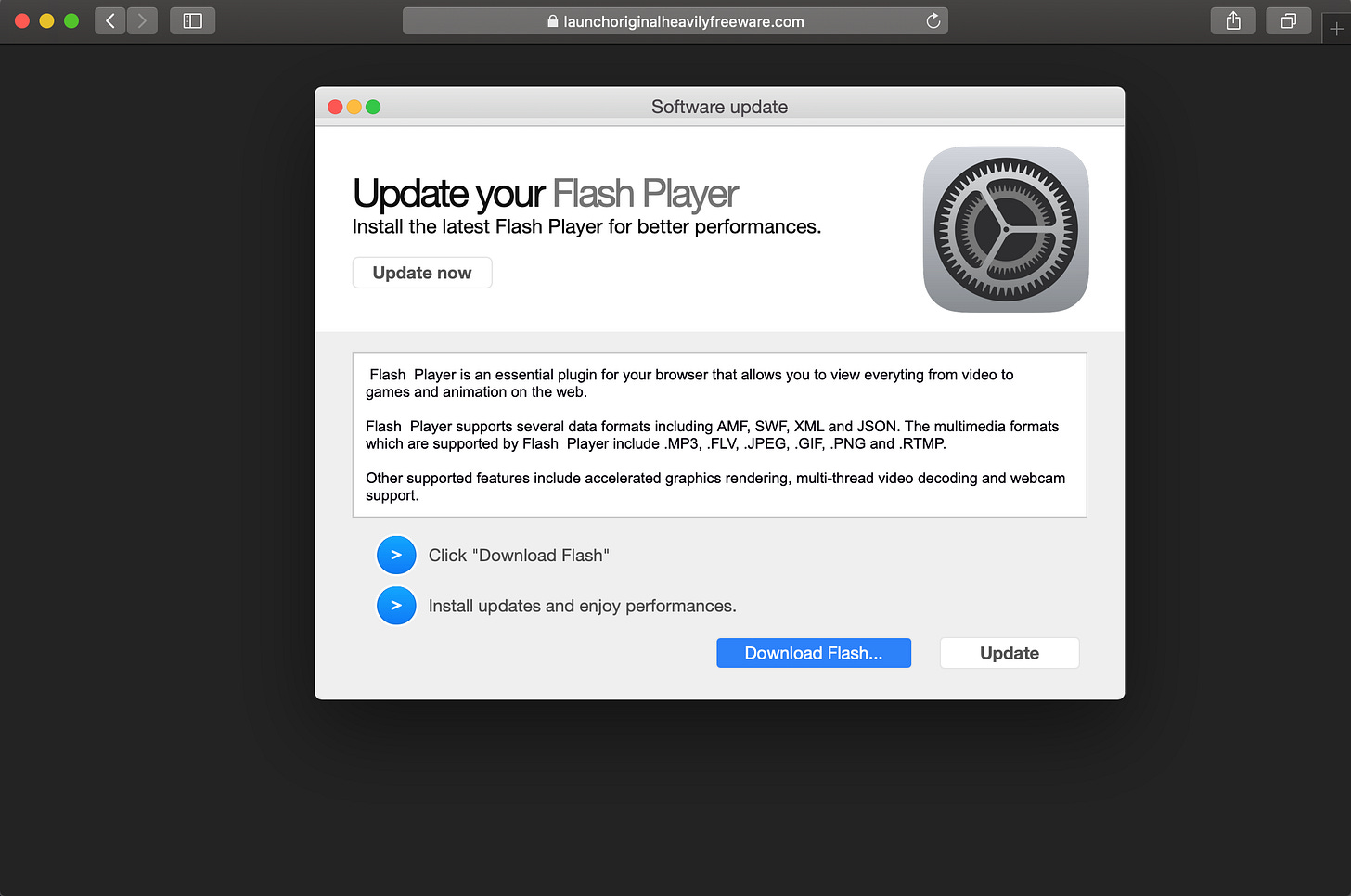Click paragraph starting "Flash Player is an essential plugin"
This screenshot has width=1351, height=896.
[689, 383]
